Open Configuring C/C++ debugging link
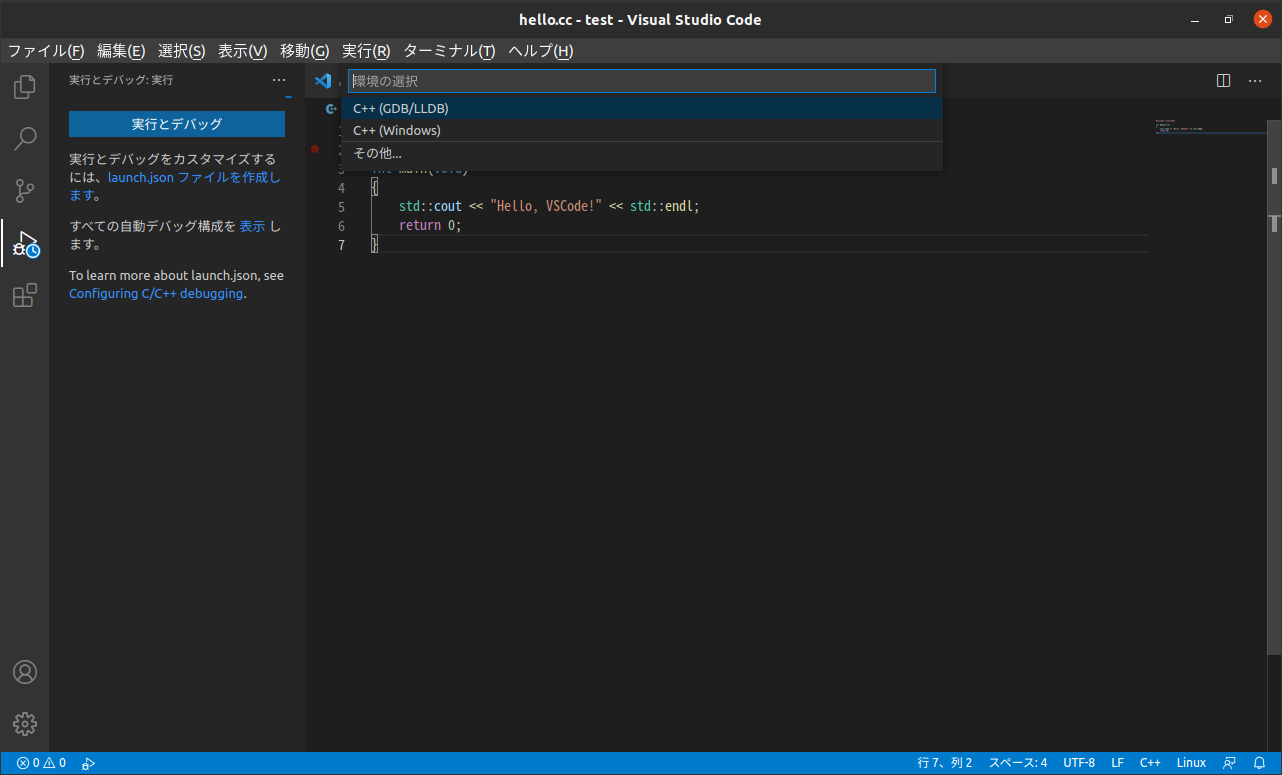 point(156,294)
